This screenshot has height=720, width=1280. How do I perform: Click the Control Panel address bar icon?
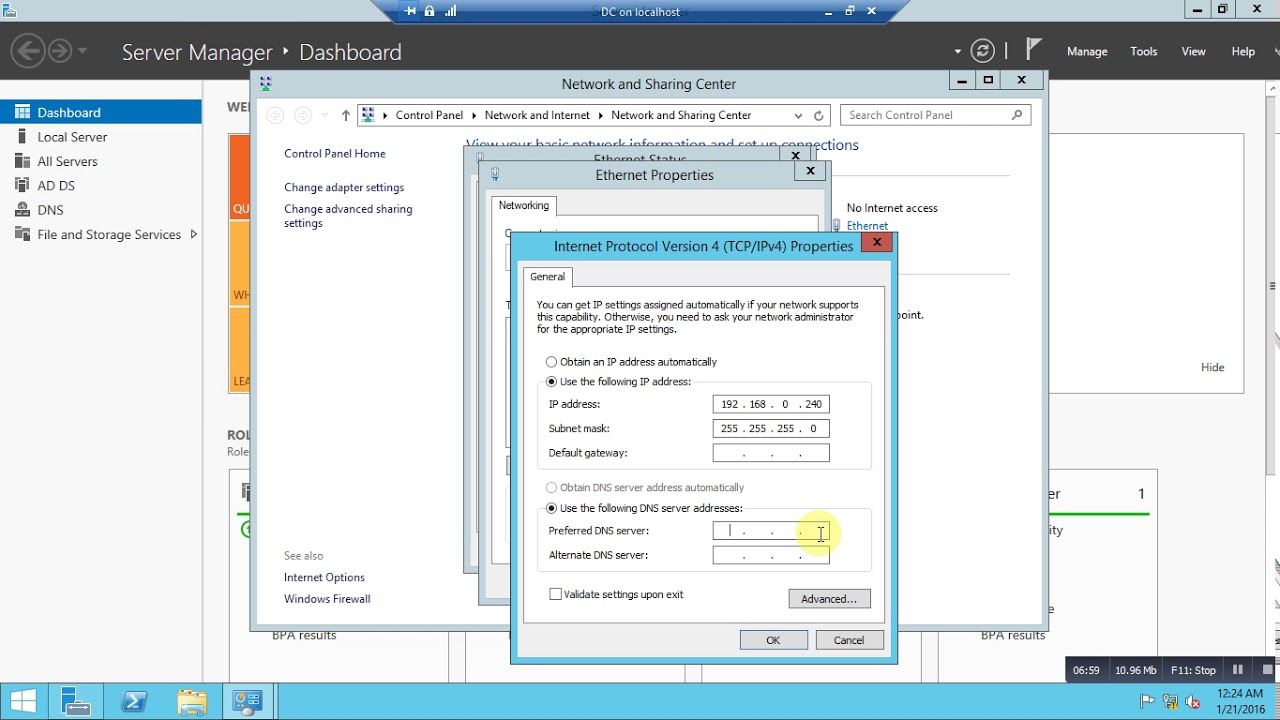tap(368, 115)
